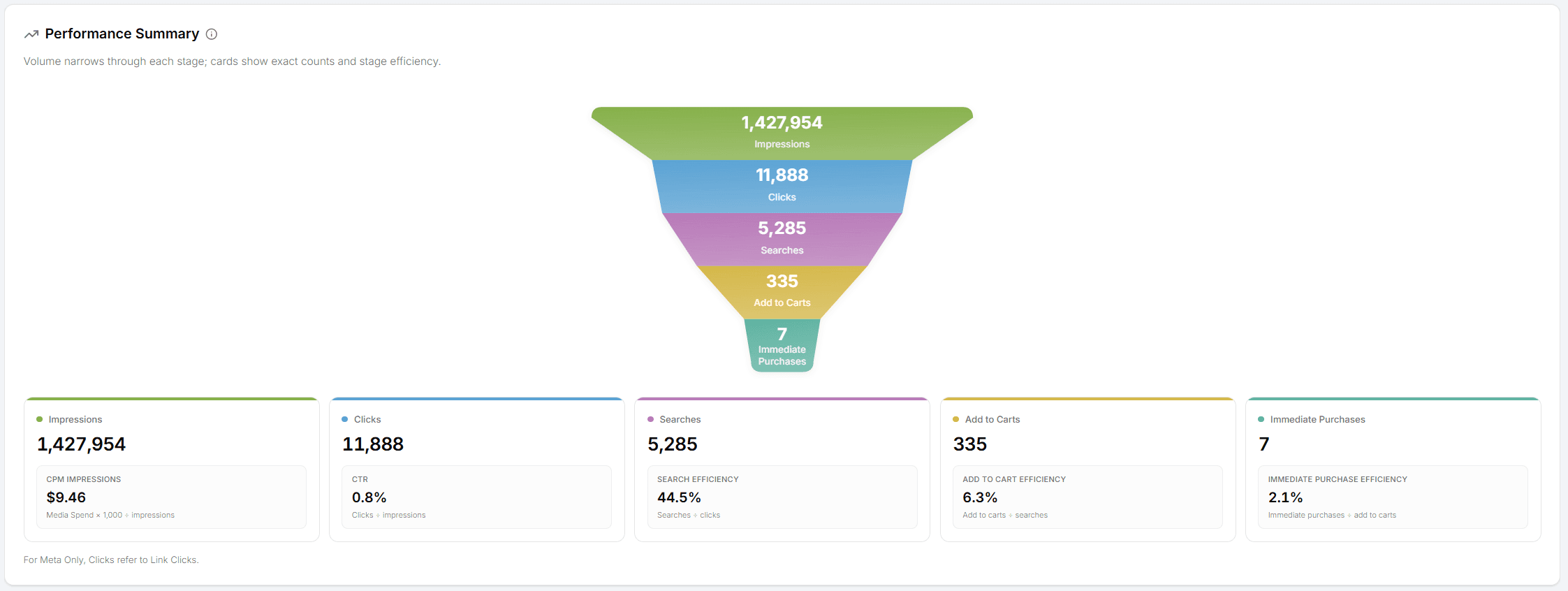Viewport: 1568px width, 591px height.
Task: Click the 5,285 value in Searches card
Action: coord(673,444)
